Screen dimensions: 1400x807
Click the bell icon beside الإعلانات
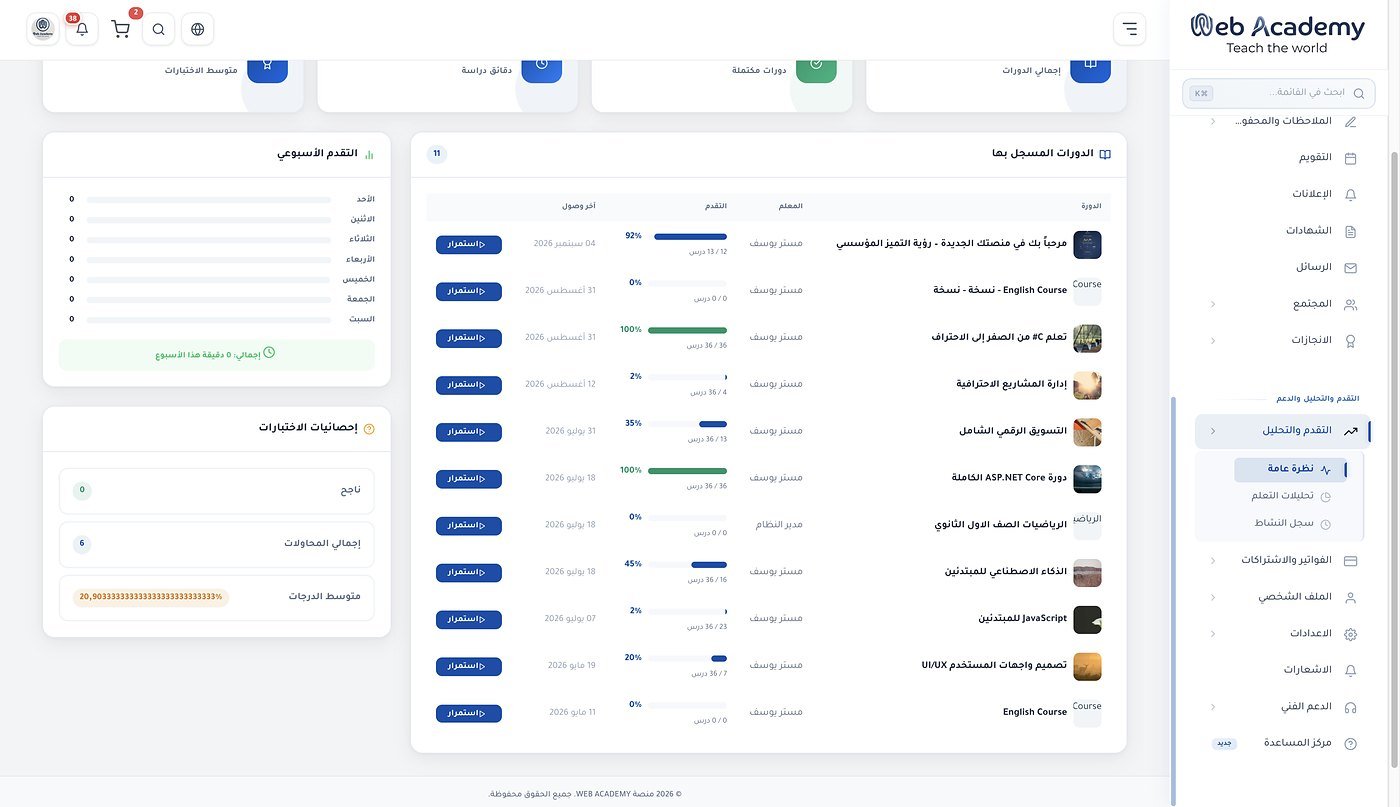[x=1350, y=194]
